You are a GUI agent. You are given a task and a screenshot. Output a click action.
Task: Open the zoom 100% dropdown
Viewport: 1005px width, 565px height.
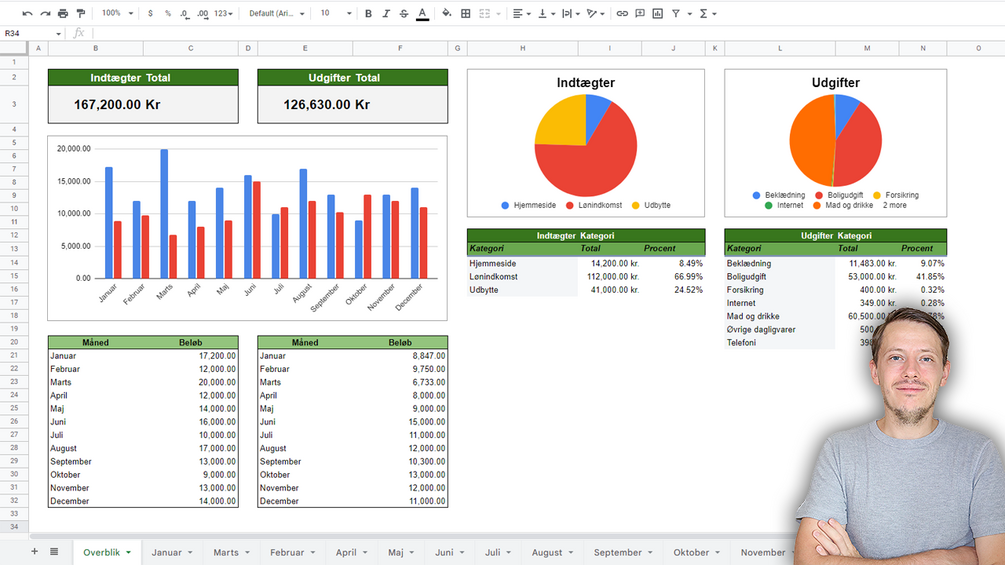117,13
